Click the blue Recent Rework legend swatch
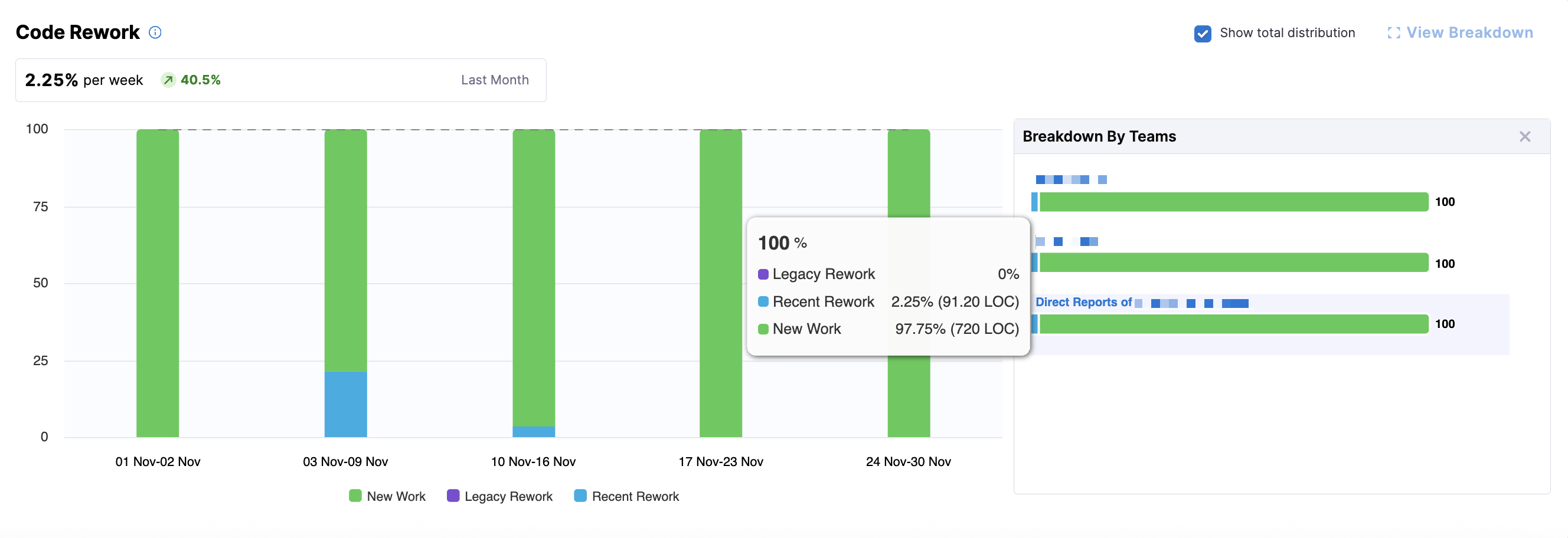1568x538 pixels. [x=580, y=496]
